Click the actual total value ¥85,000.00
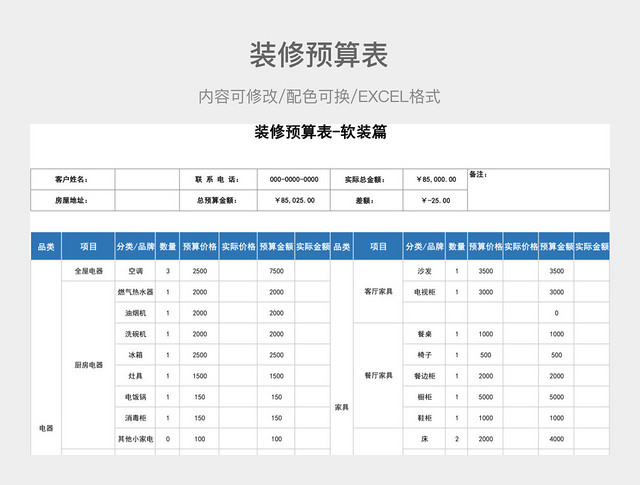The image size is (640, 485). (436, 179)
